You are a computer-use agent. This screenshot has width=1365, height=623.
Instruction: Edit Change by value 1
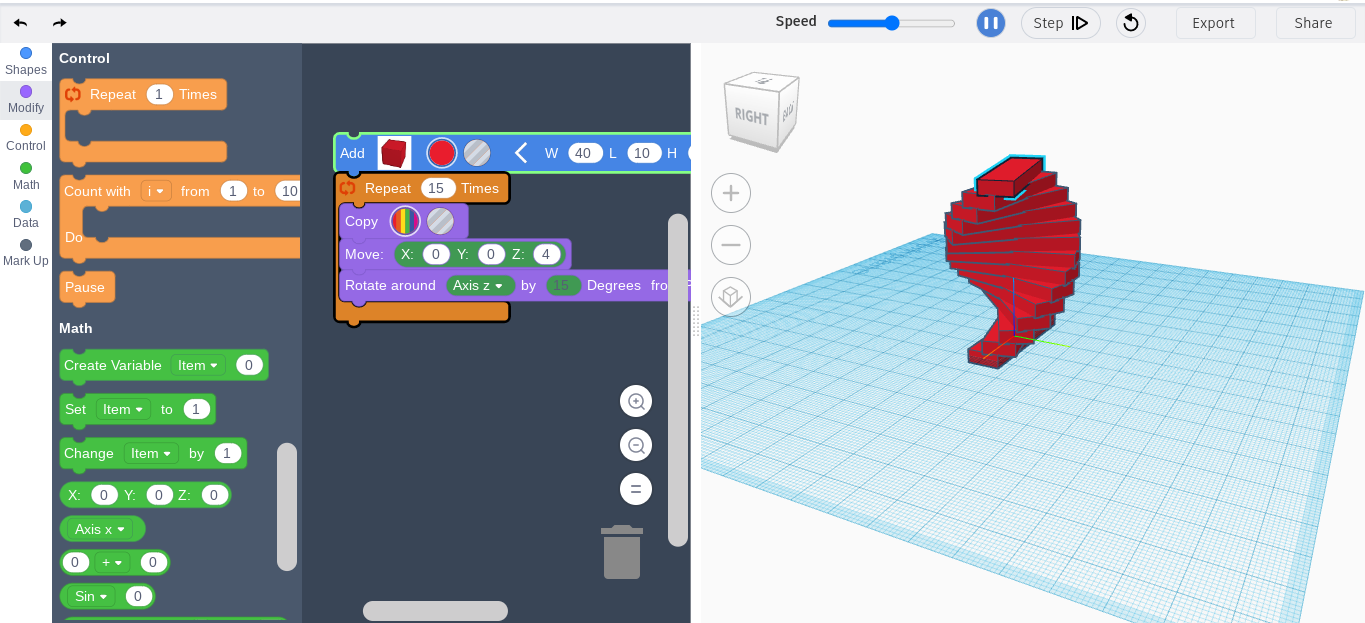point(228,453)
